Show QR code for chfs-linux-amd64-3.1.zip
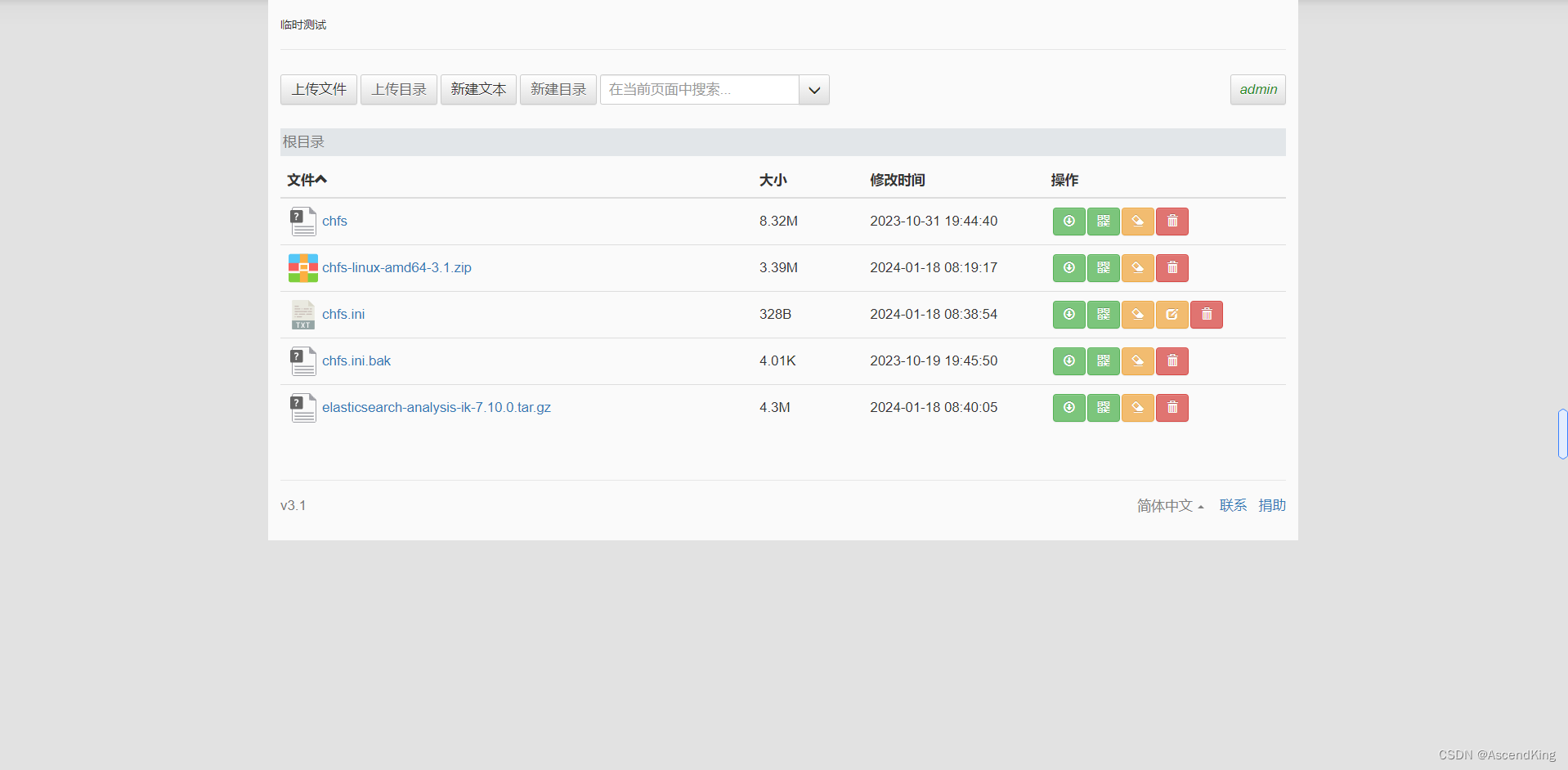This screenshot has width=1568, height=770. point(1103,268)
